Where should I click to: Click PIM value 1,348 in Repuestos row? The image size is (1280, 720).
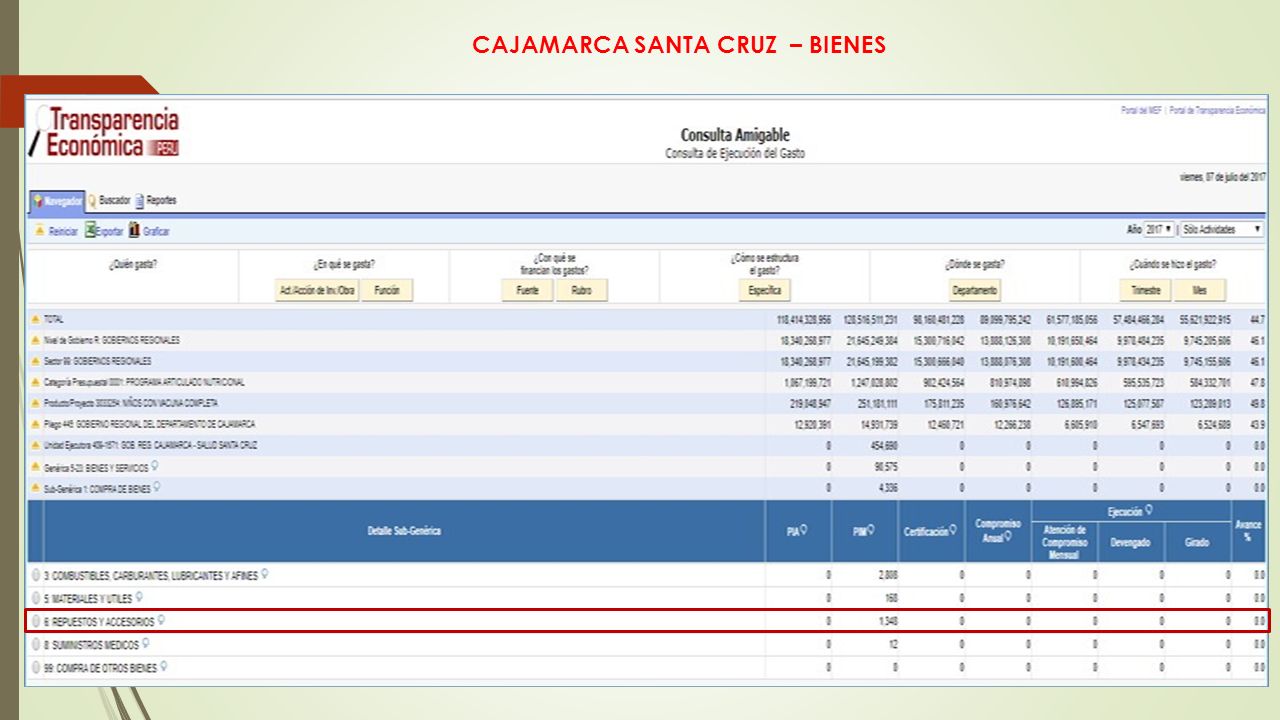(x=887, y=621)
